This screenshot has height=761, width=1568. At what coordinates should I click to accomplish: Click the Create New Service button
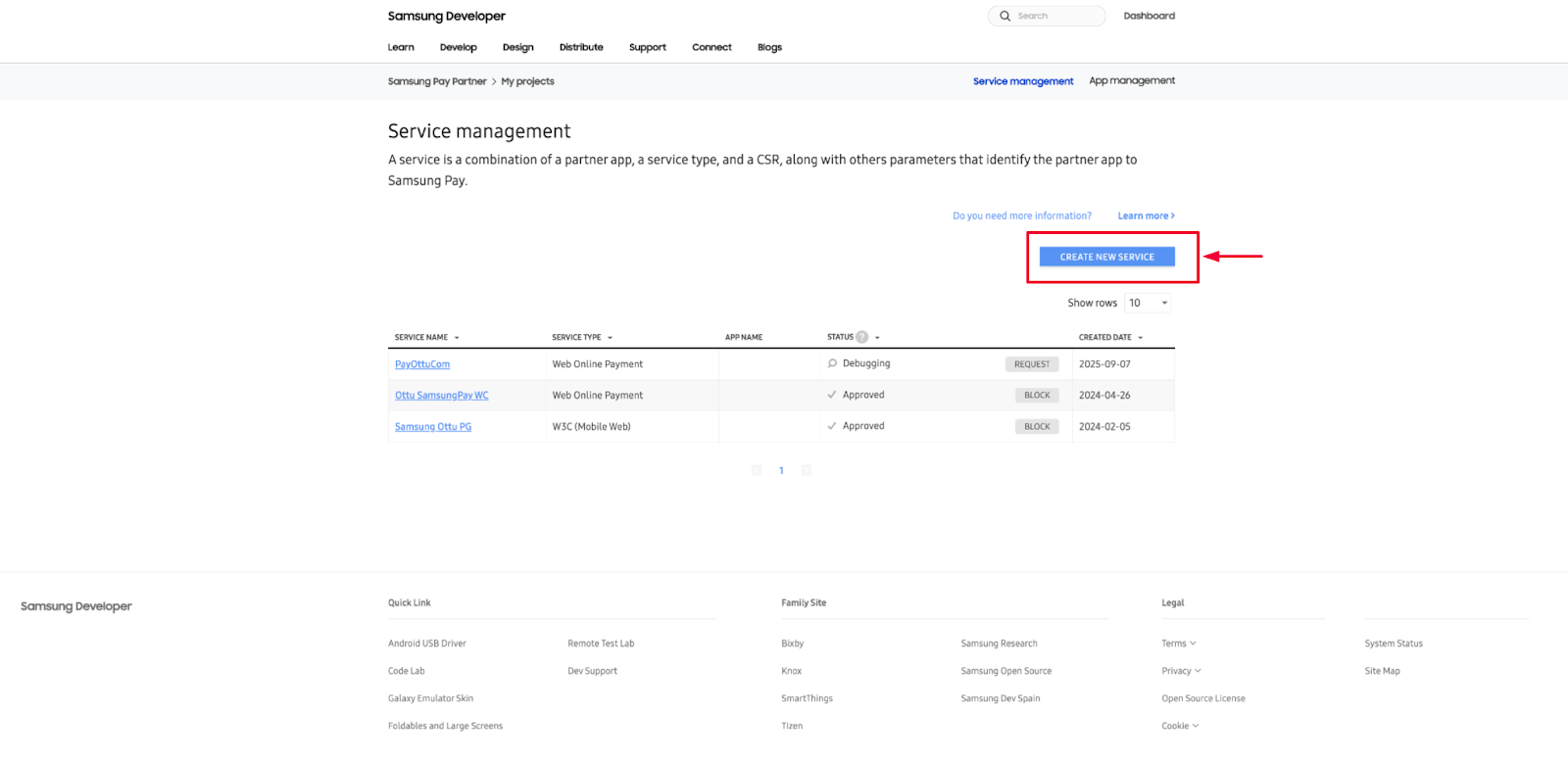click(1106, 257)
